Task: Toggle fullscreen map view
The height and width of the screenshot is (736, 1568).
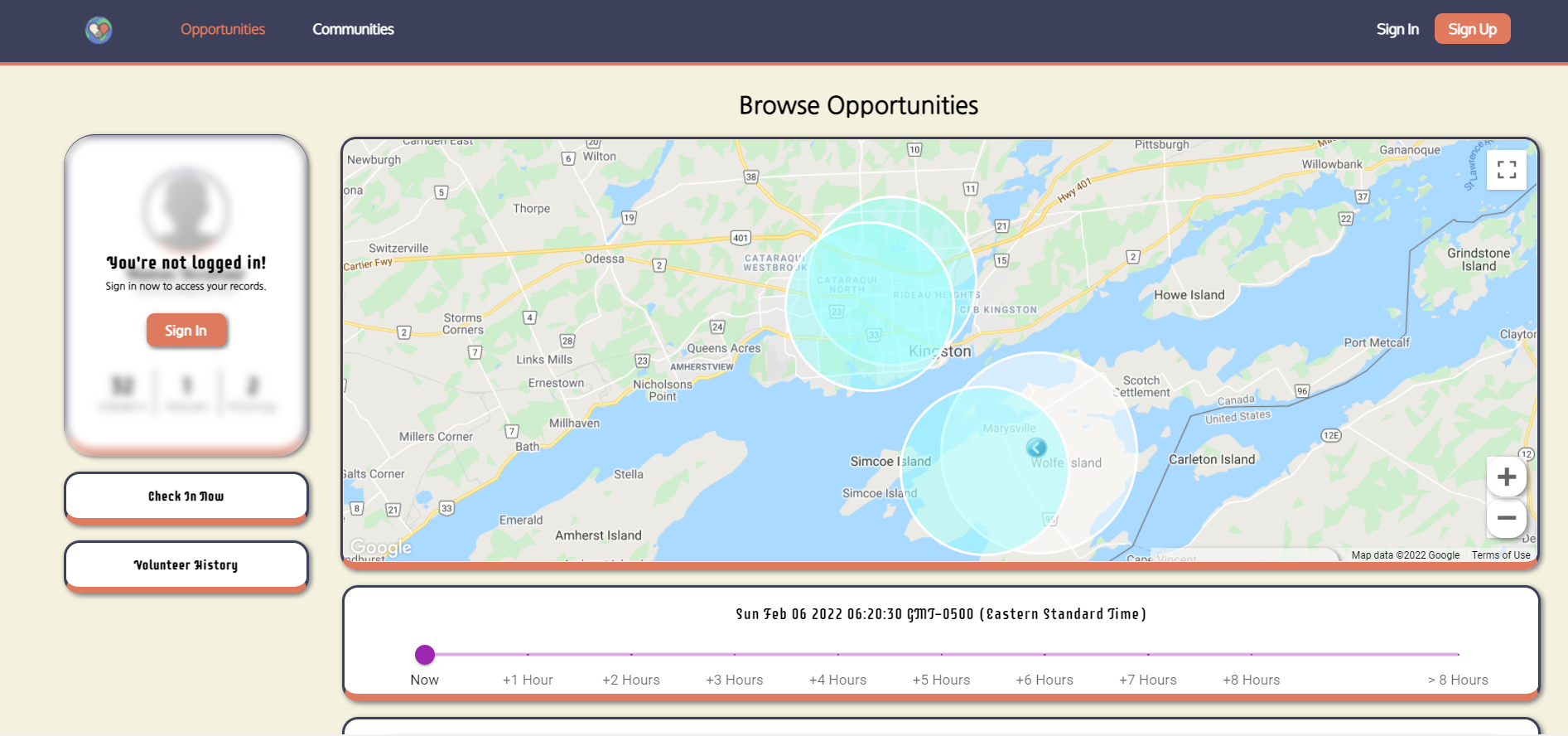Action: point(1507,170)
